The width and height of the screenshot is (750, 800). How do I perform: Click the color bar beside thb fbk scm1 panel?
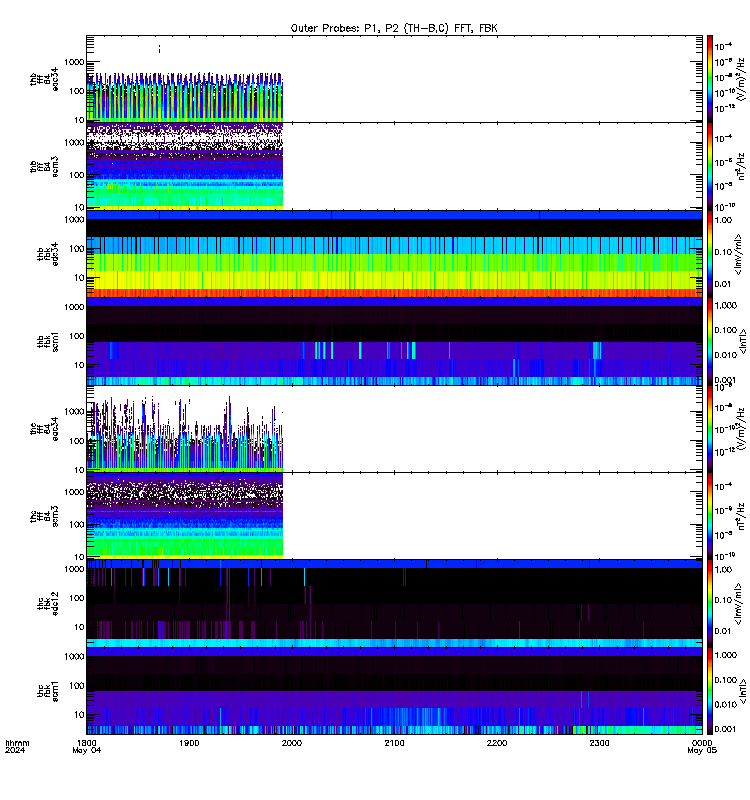coord(710,341)
